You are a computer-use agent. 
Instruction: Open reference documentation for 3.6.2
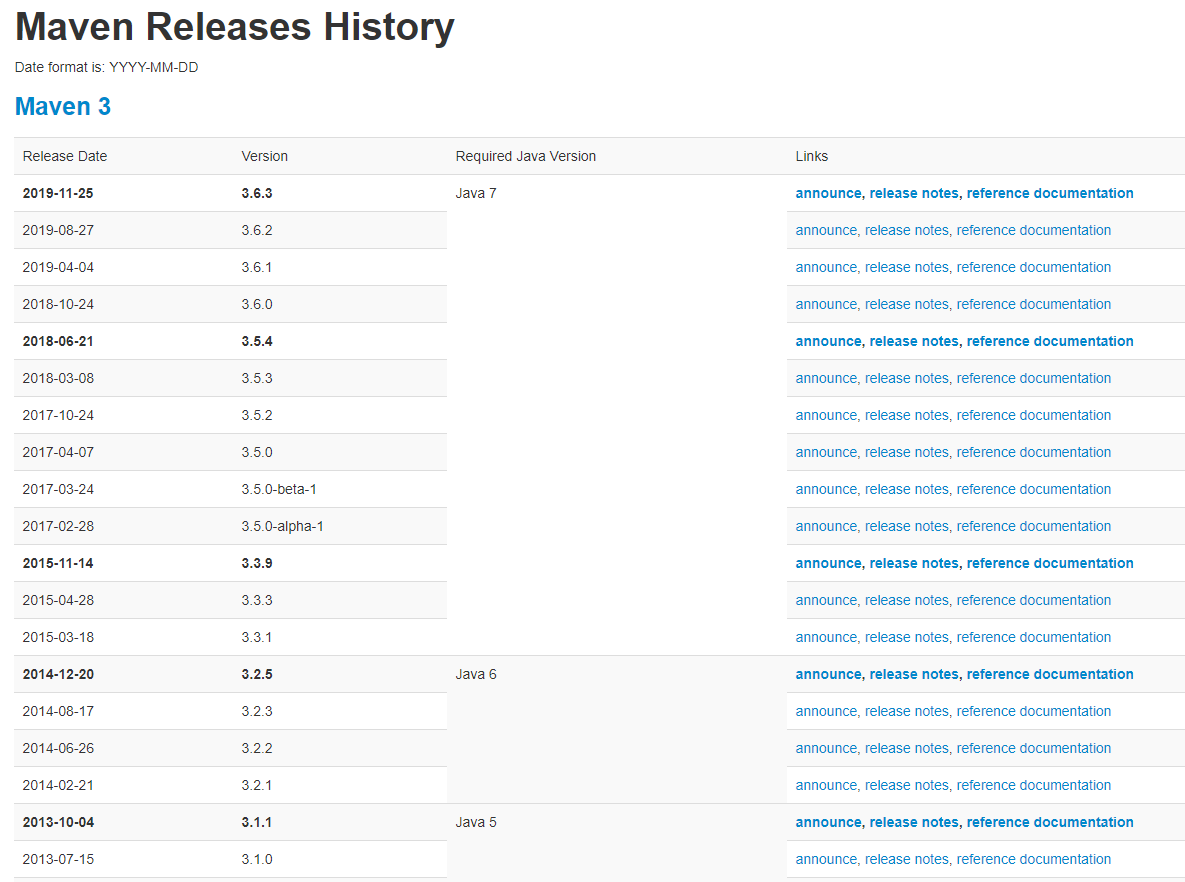click(x=1034, y=231)
